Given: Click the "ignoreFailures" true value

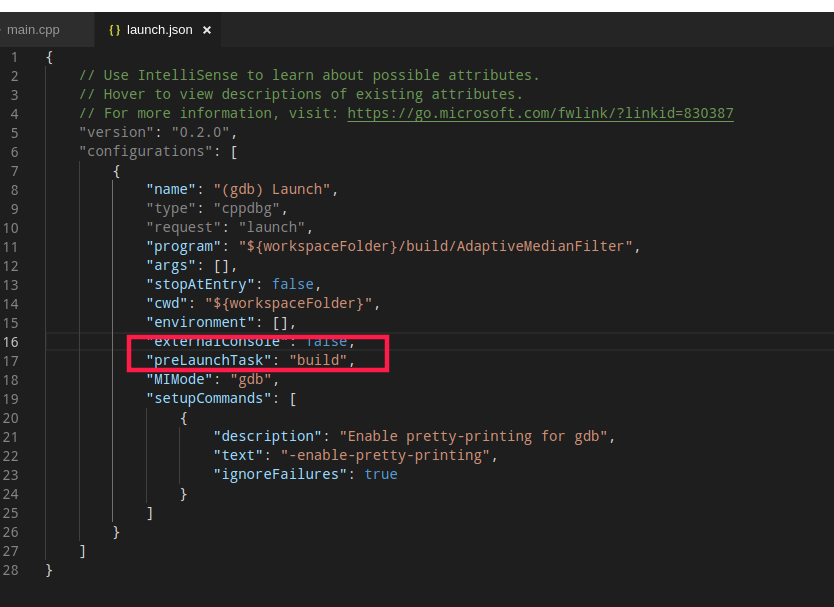Looking at the screenshot, I should (x=381, y=474).
